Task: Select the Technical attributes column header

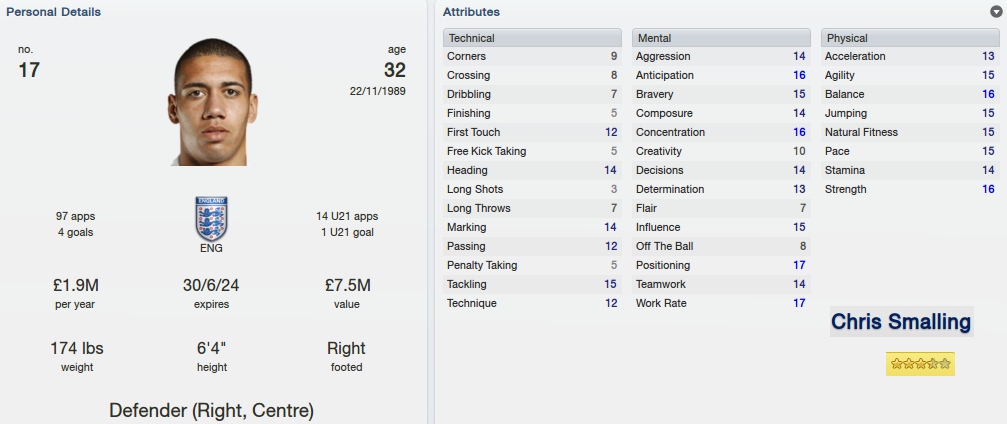Action: click(x=532, y=38)
